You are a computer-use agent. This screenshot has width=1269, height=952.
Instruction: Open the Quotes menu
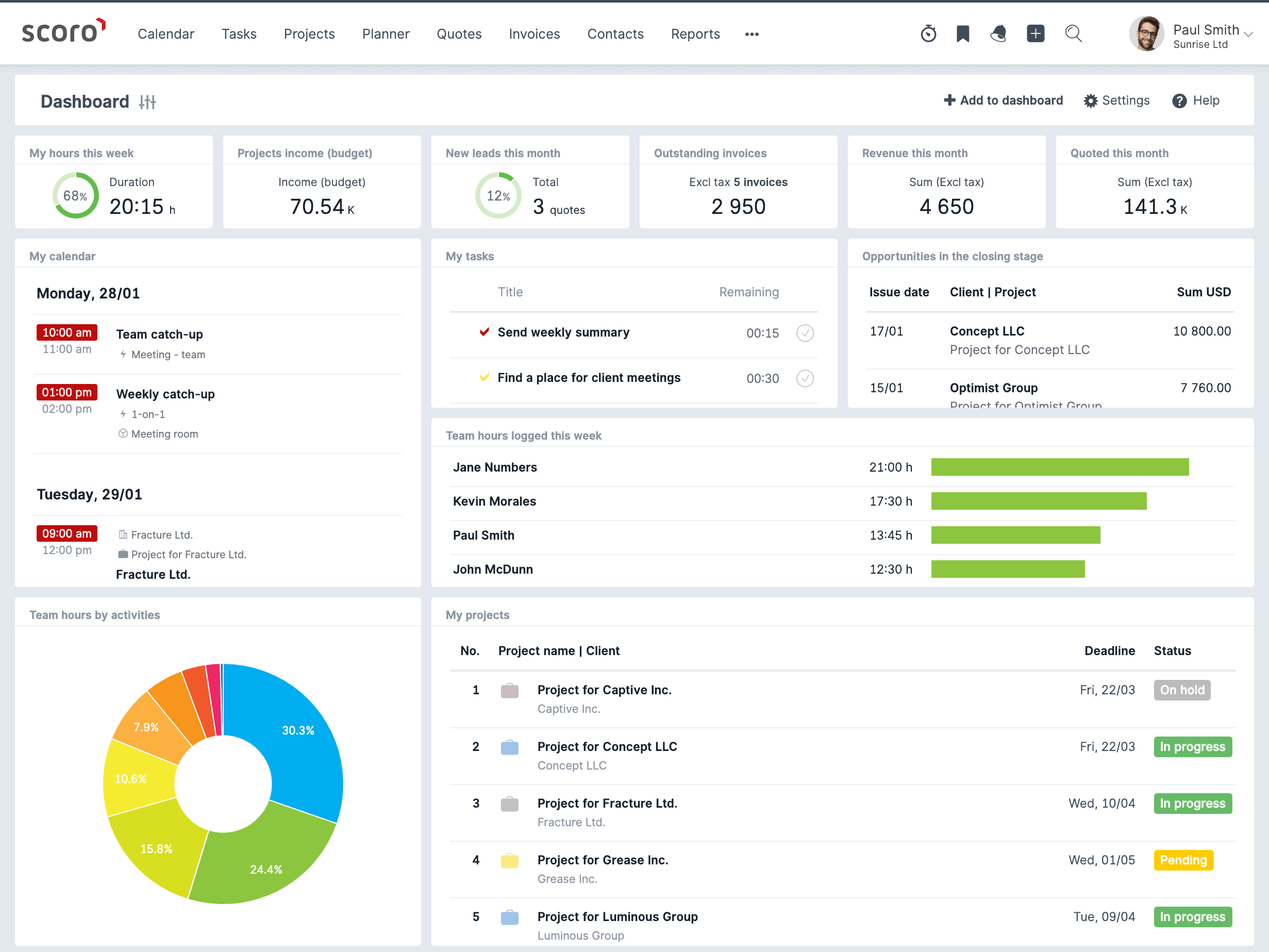(459, 34)
